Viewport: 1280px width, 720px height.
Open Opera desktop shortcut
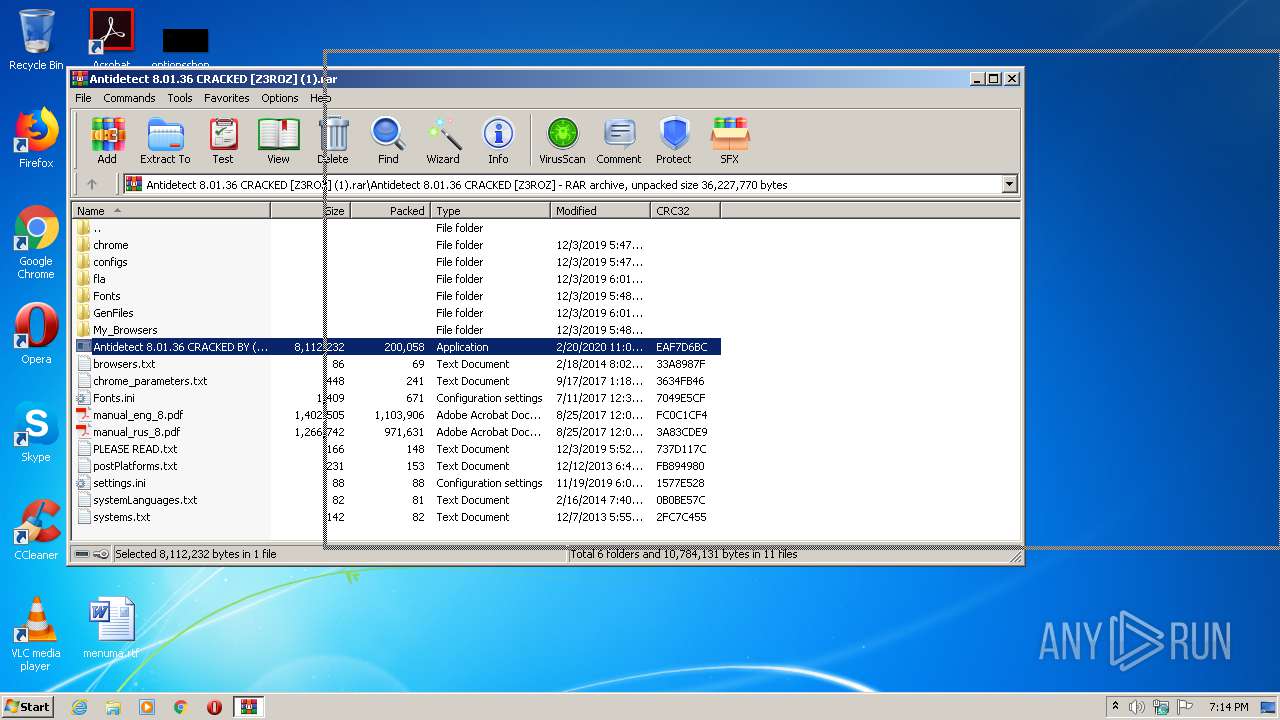36,334
